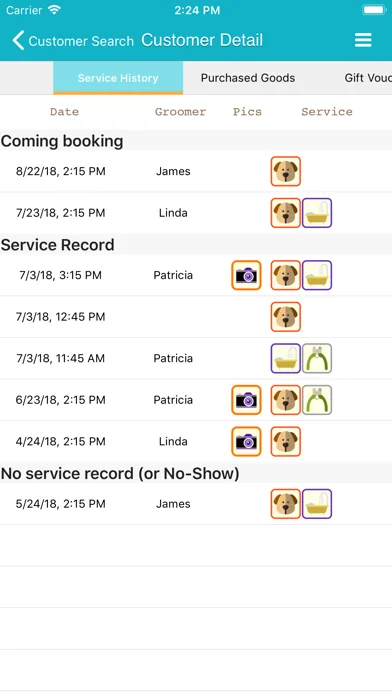392x696 pixels.
Task: Click the dog icon on the 7/3/18 12:45 PM row
Action: (x=286, y=317)
